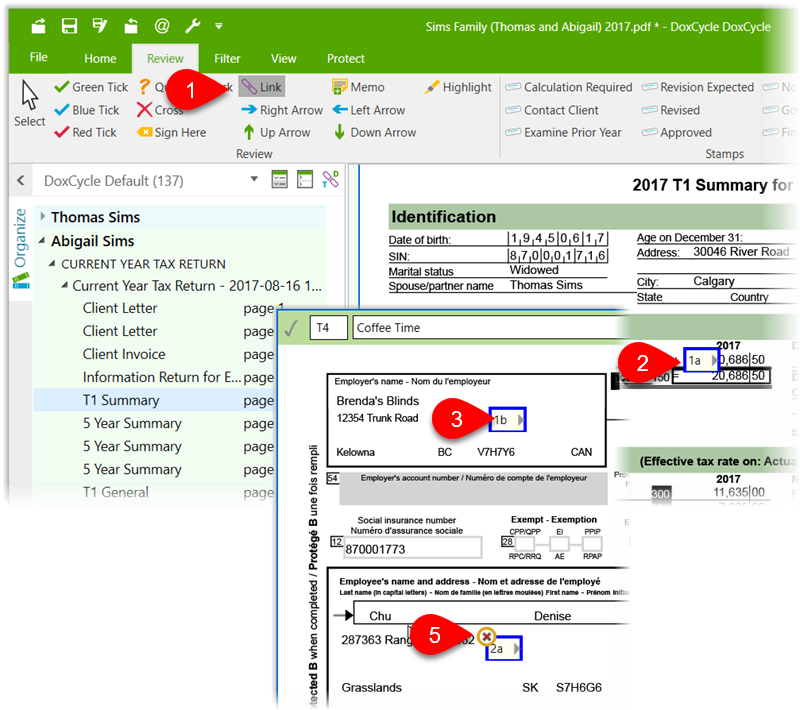Select the Left Arrow annotation
This screenshot has width=800, height=710.
click(x=368, y=110)
